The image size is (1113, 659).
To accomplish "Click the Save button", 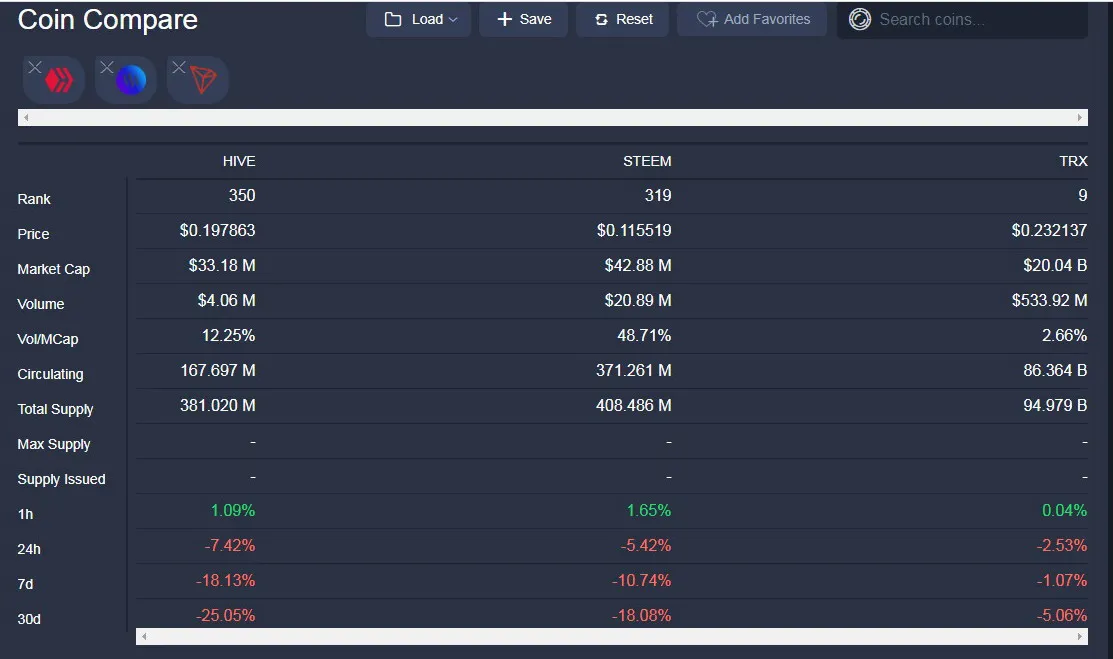I will [x=524, y=19].
